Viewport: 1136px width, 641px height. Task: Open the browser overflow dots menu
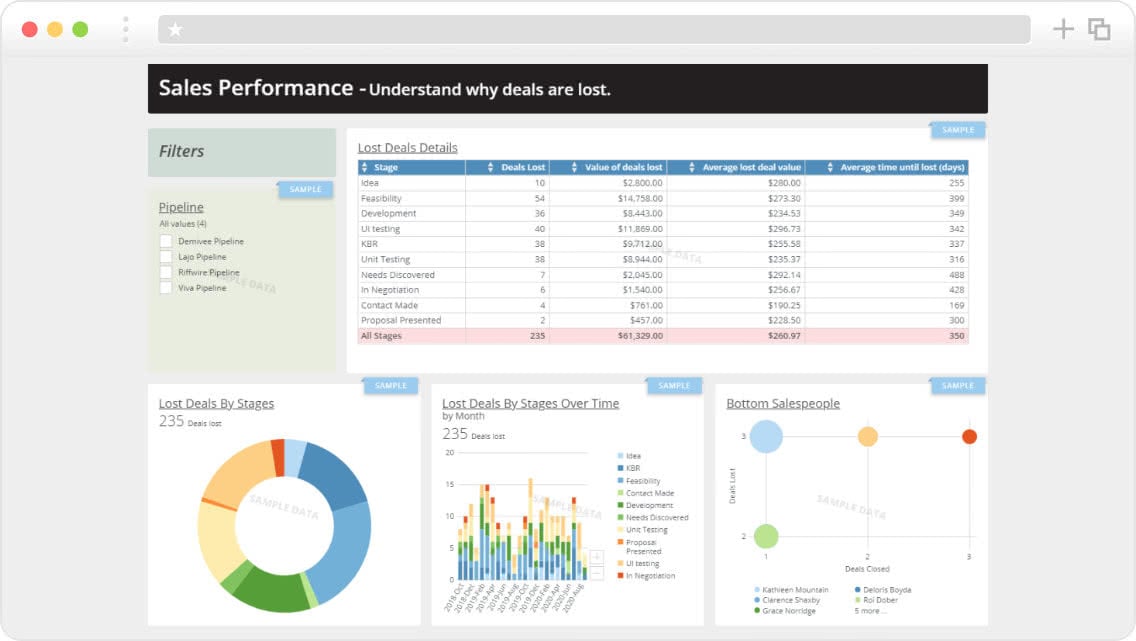[124, 28]
